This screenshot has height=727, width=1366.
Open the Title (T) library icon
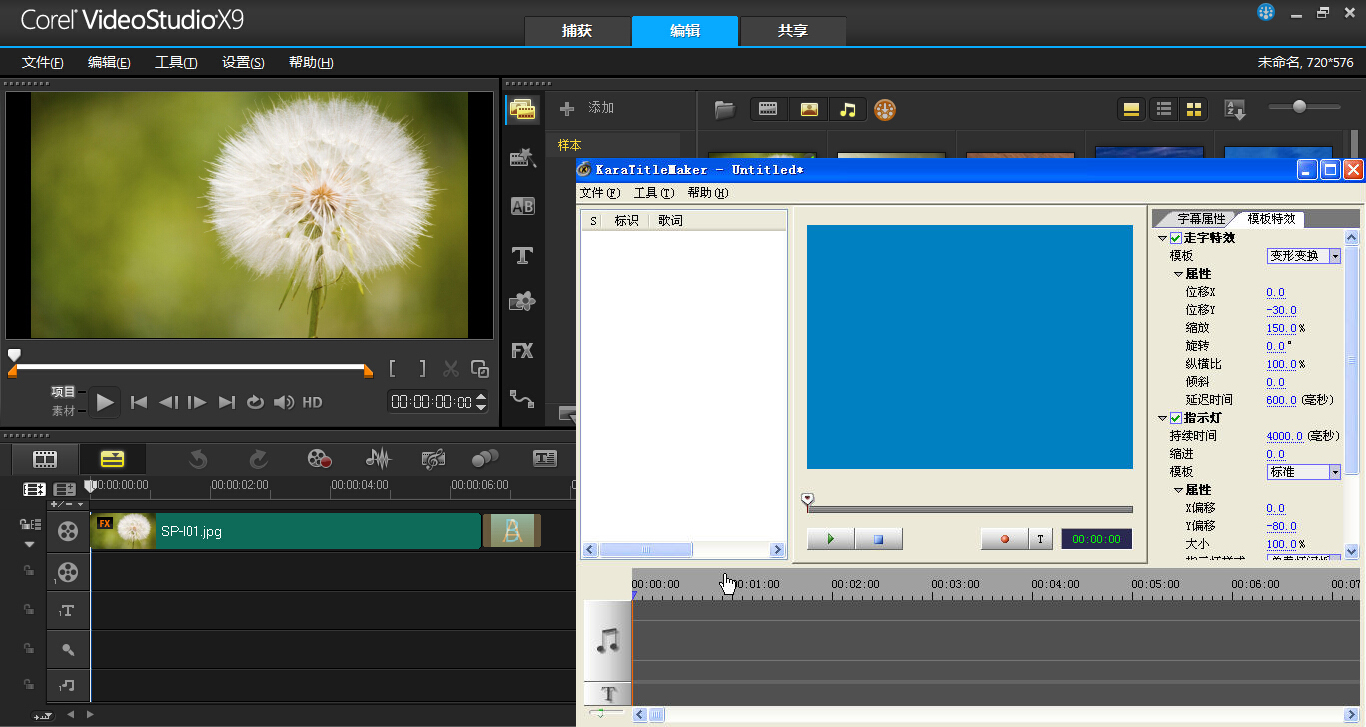522,255
